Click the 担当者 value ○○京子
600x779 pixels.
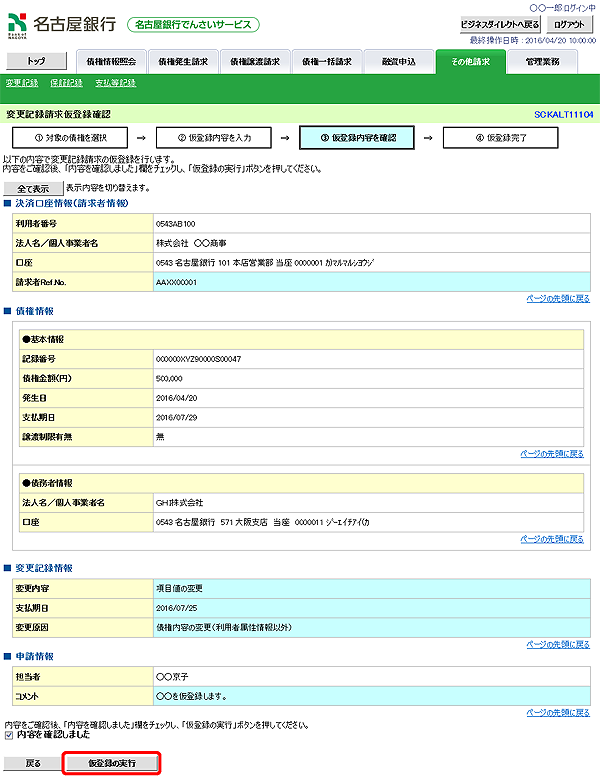172,677
